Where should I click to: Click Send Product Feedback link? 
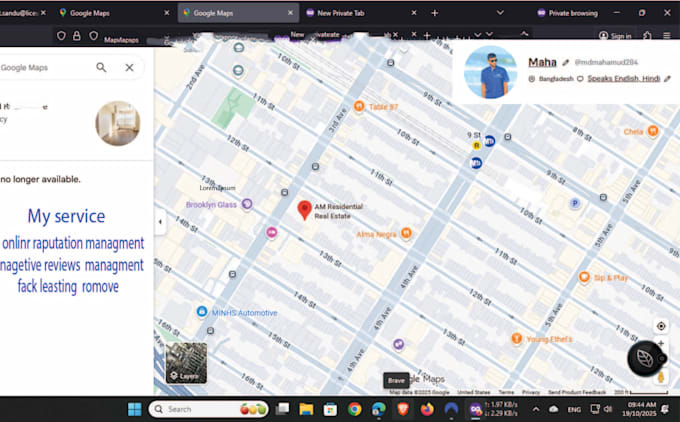[x=577, y=392]
